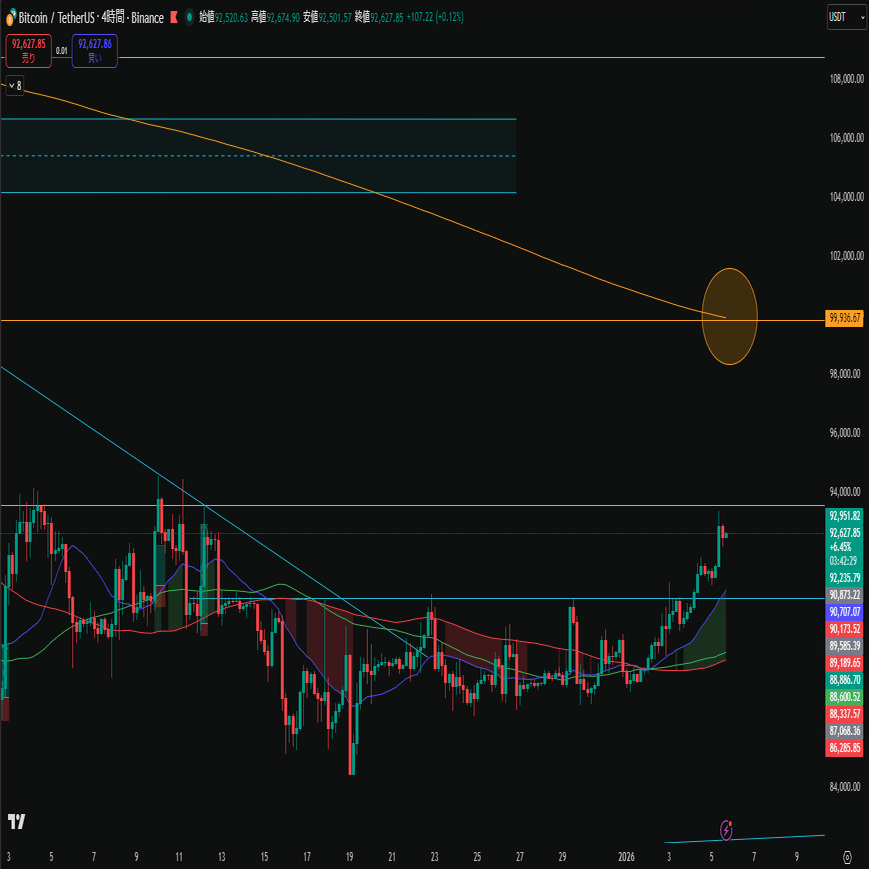Viewport: 869px width, 869px height.
Task: Click the 94,000.00 price axis label
Action: point(846,492)
